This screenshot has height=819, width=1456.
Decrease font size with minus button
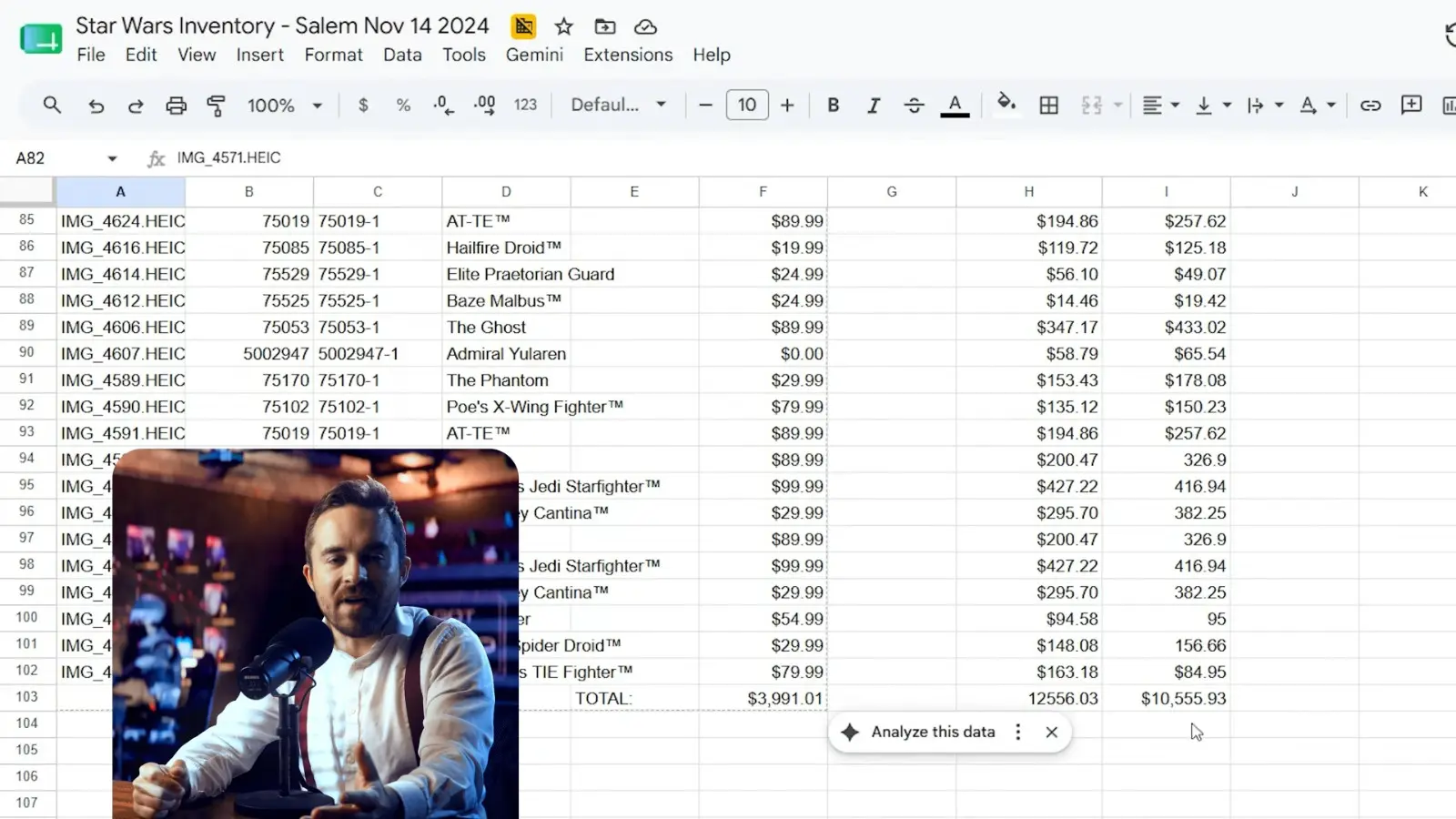tap(705, 105)
